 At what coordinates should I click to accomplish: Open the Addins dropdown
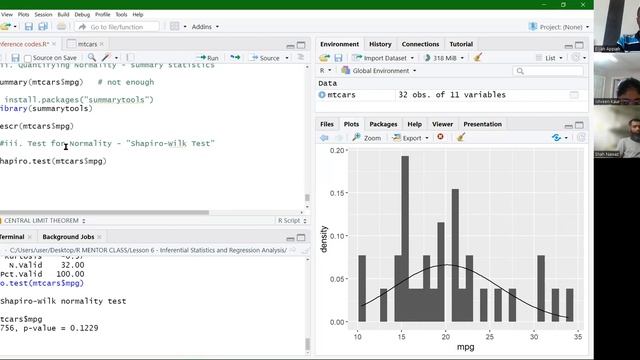(x=205, y=27)
